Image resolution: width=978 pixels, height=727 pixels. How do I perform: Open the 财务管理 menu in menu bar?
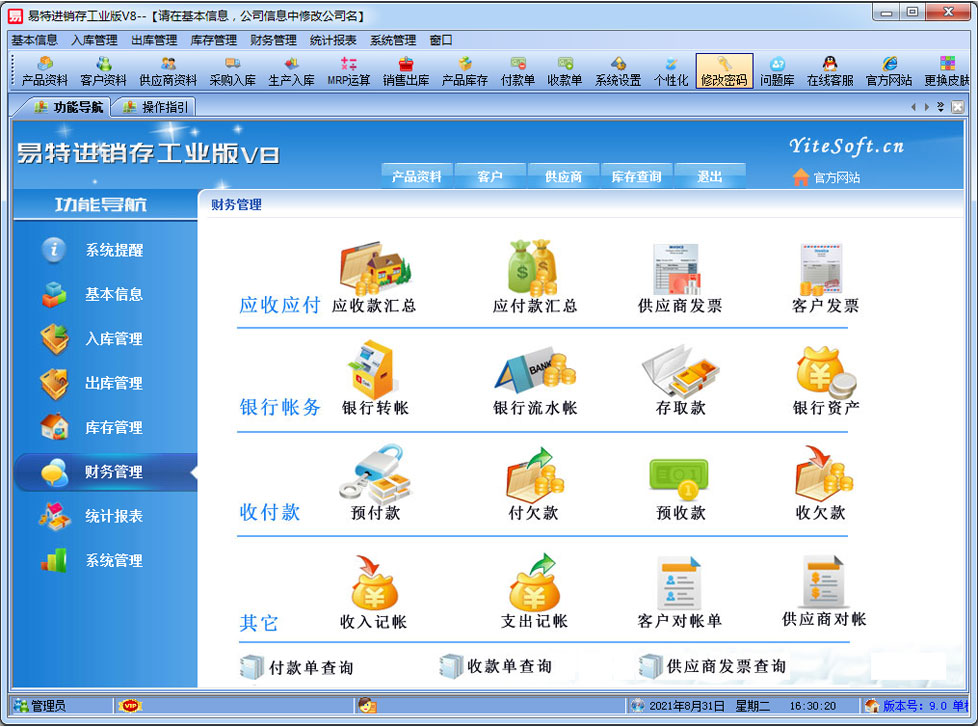point(273,40)
